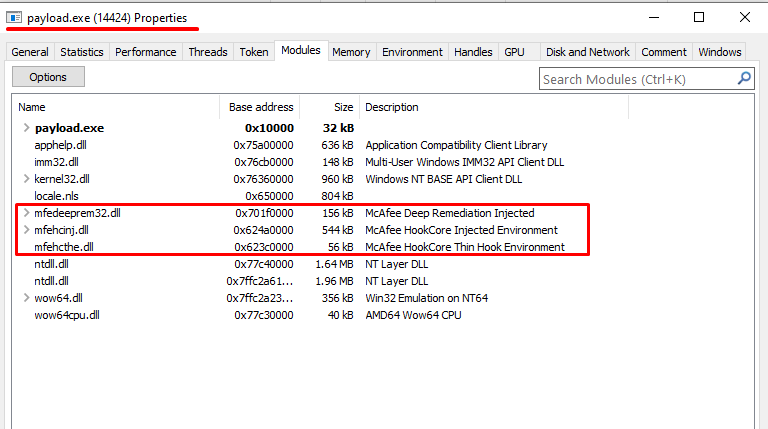Close the payload.exe Properties window
768x429 pixels.
[x=744, y=18]
